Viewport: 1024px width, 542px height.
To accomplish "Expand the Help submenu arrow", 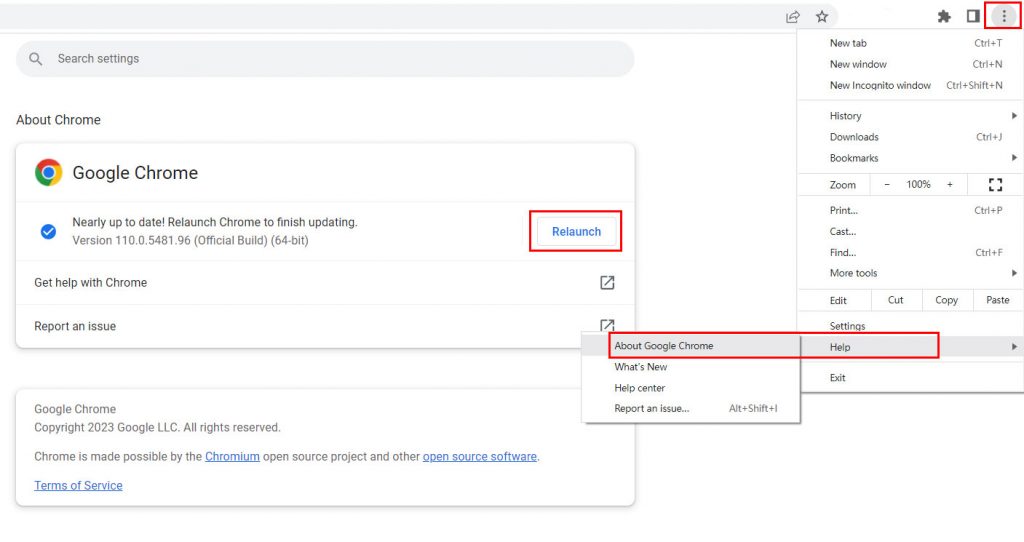I will click(x=1014, y=347).
